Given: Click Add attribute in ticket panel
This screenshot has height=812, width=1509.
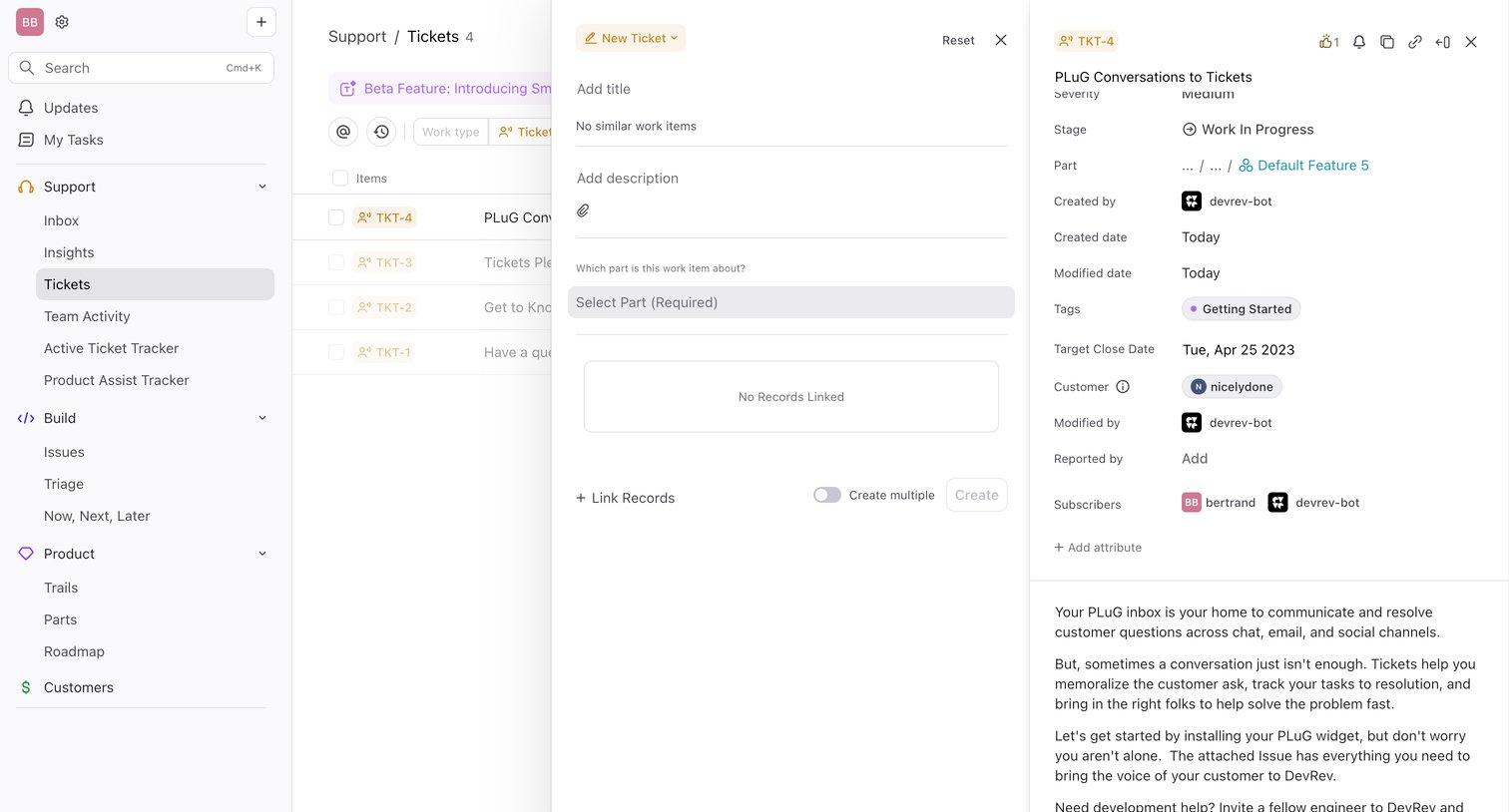Looking at the screenshot, I should coord(1098,548).
